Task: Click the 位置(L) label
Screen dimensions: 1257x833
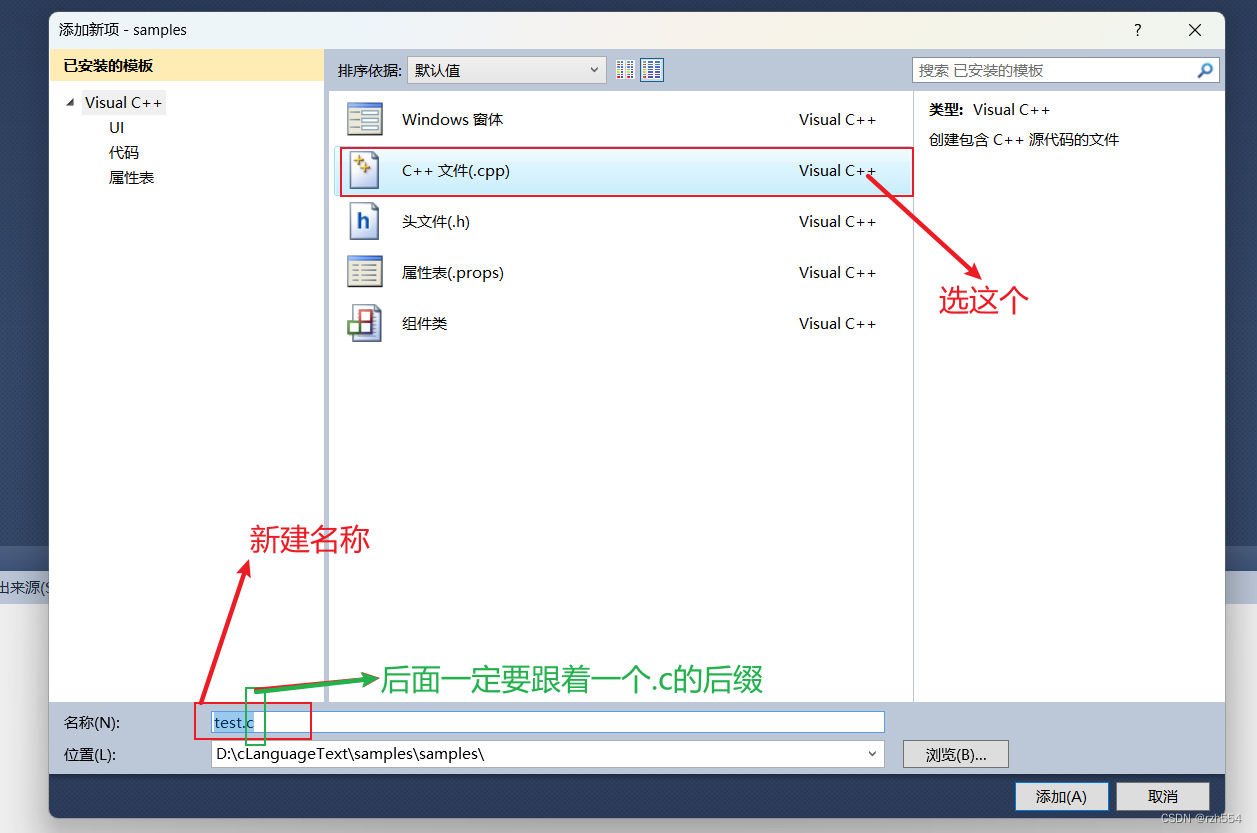Action: (x=90, y=754)
